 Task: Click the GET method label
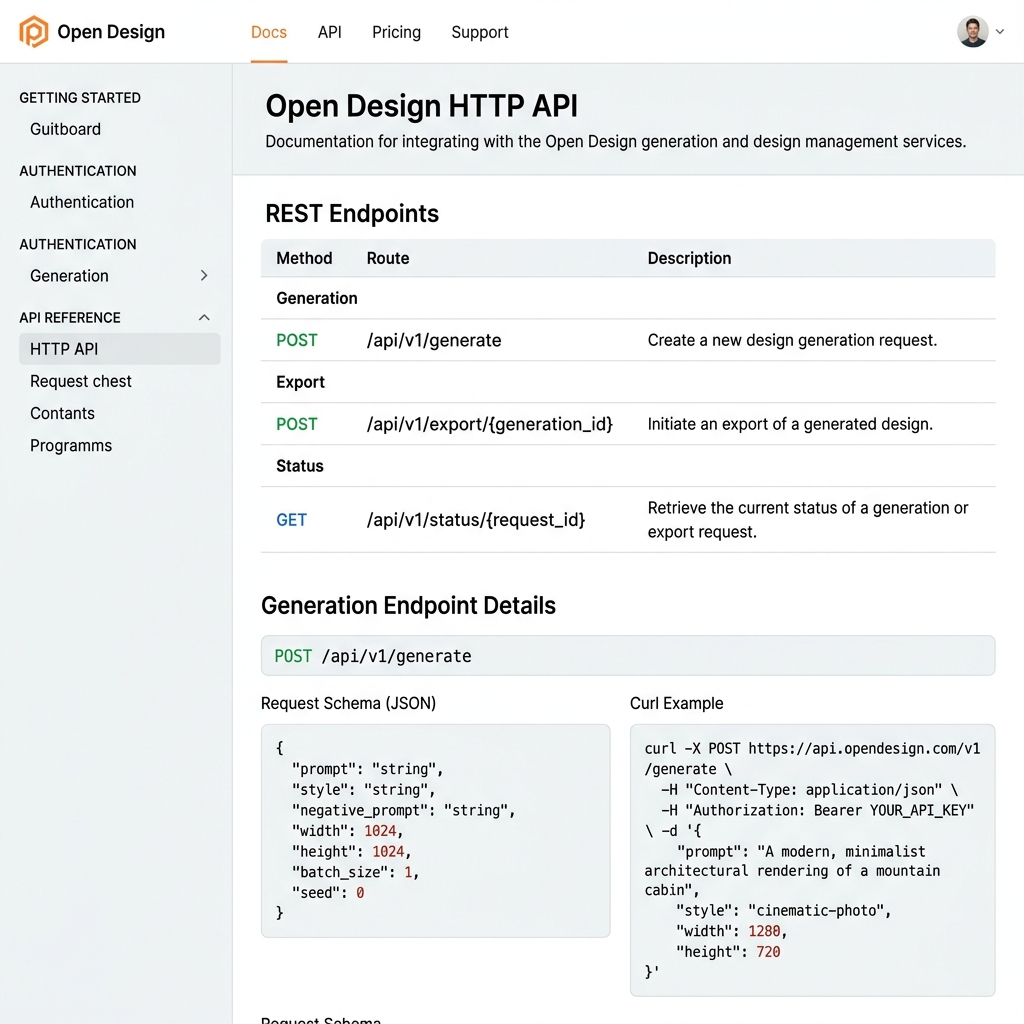tap(291, 520)
